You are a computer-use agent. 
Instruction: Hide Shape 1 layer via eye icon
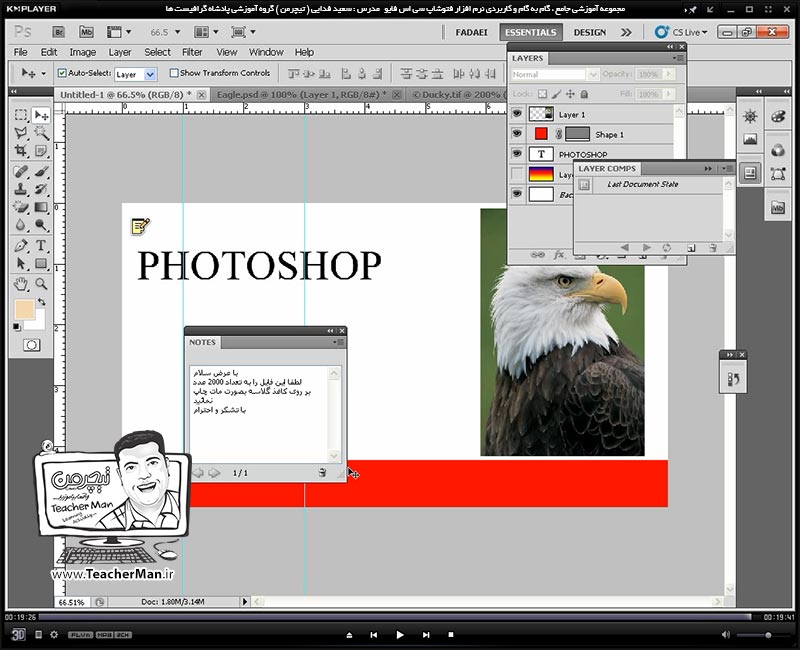click(x=517, y=134)
